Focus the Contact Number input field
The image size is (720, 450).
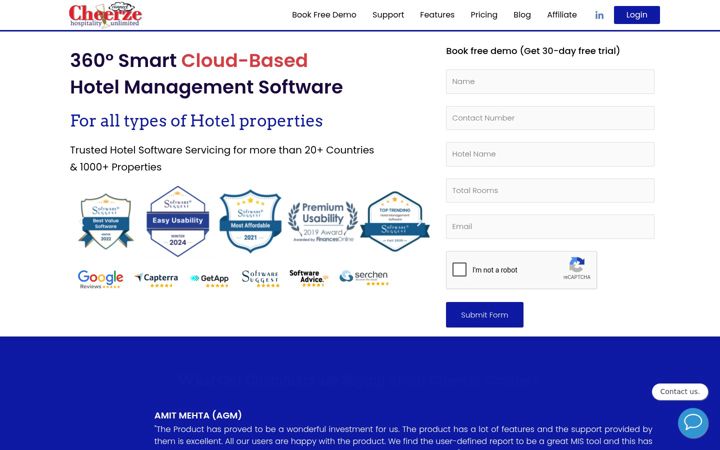coord(550,118)
